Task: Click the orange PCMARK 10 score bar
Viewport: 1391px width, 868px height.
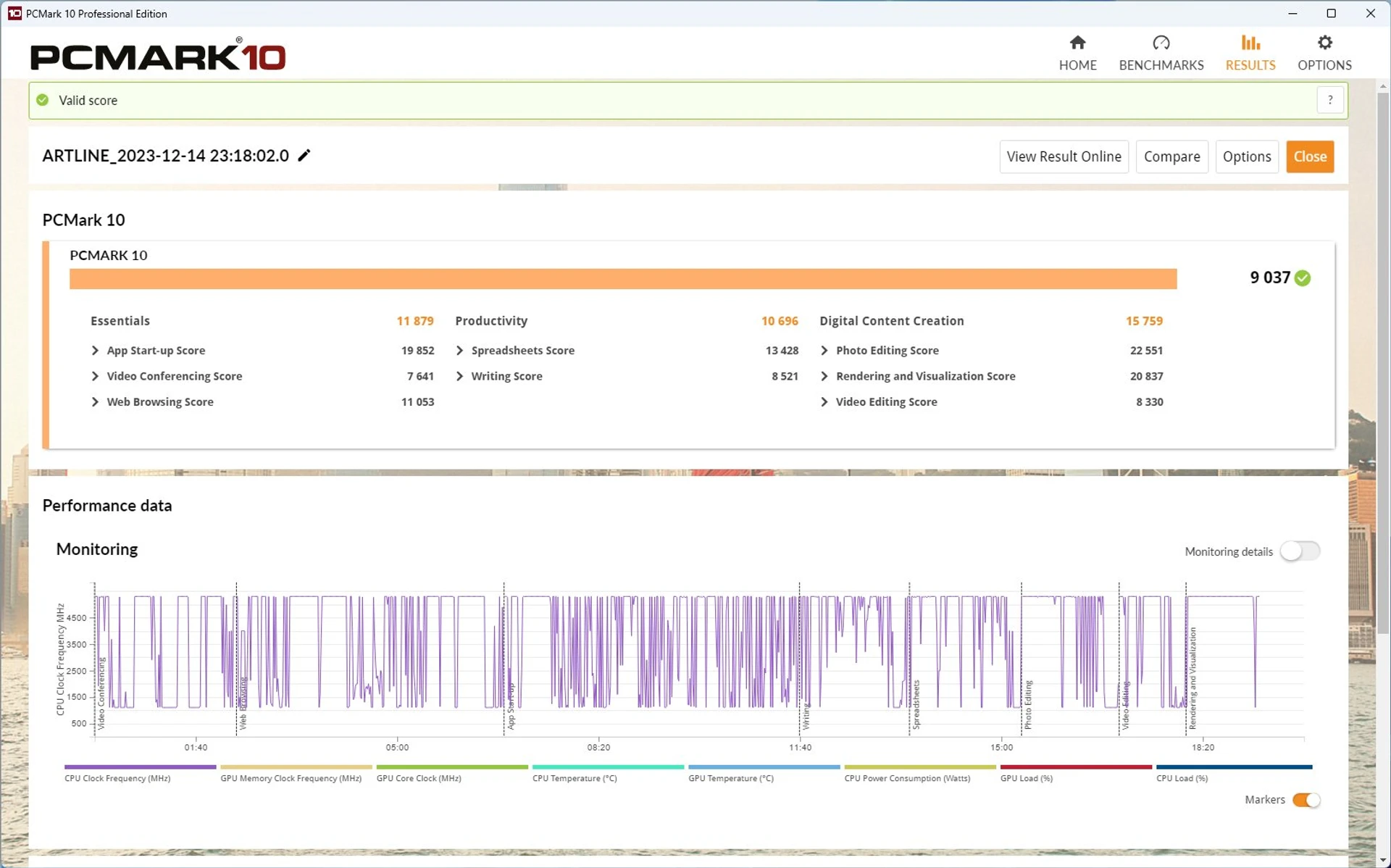Action: point(623,279)
